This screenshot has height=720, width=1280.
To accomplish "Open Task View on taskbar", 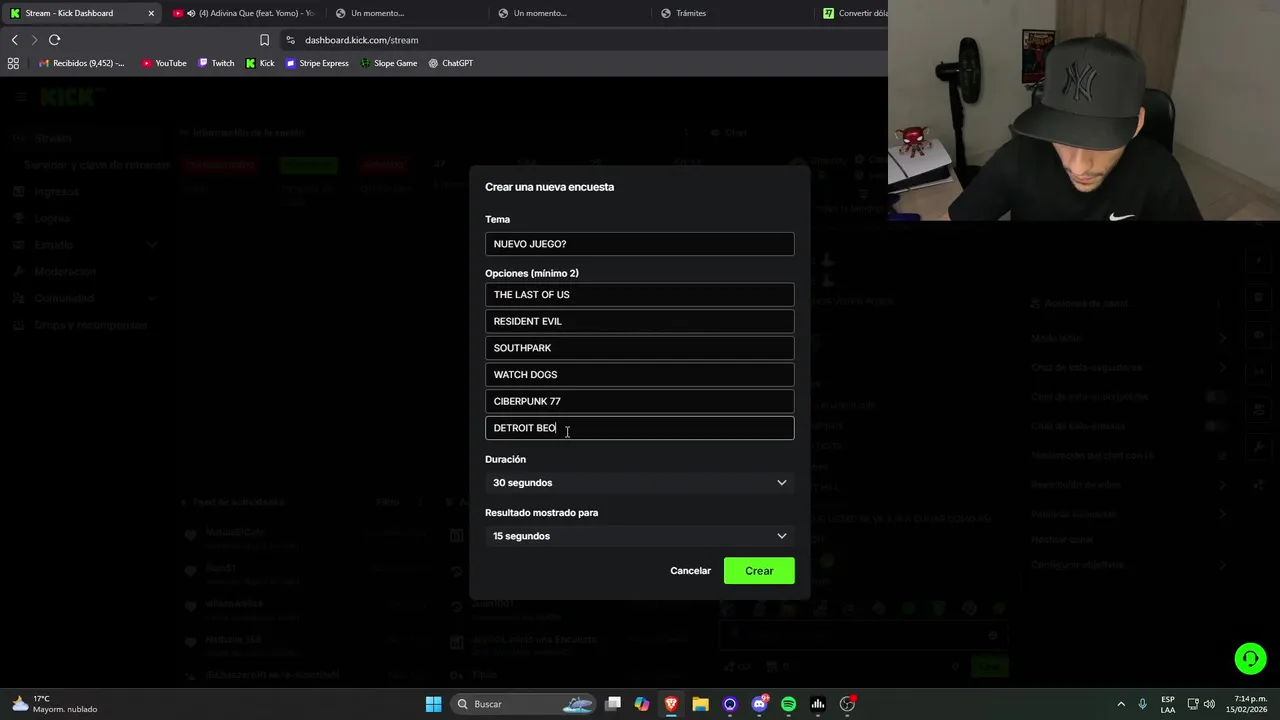I will pos(613,704).
